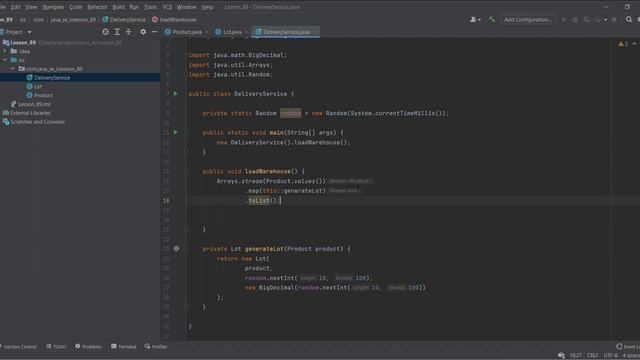
Task: Open Profiler tool window
Action: click(x=156, y=347)
